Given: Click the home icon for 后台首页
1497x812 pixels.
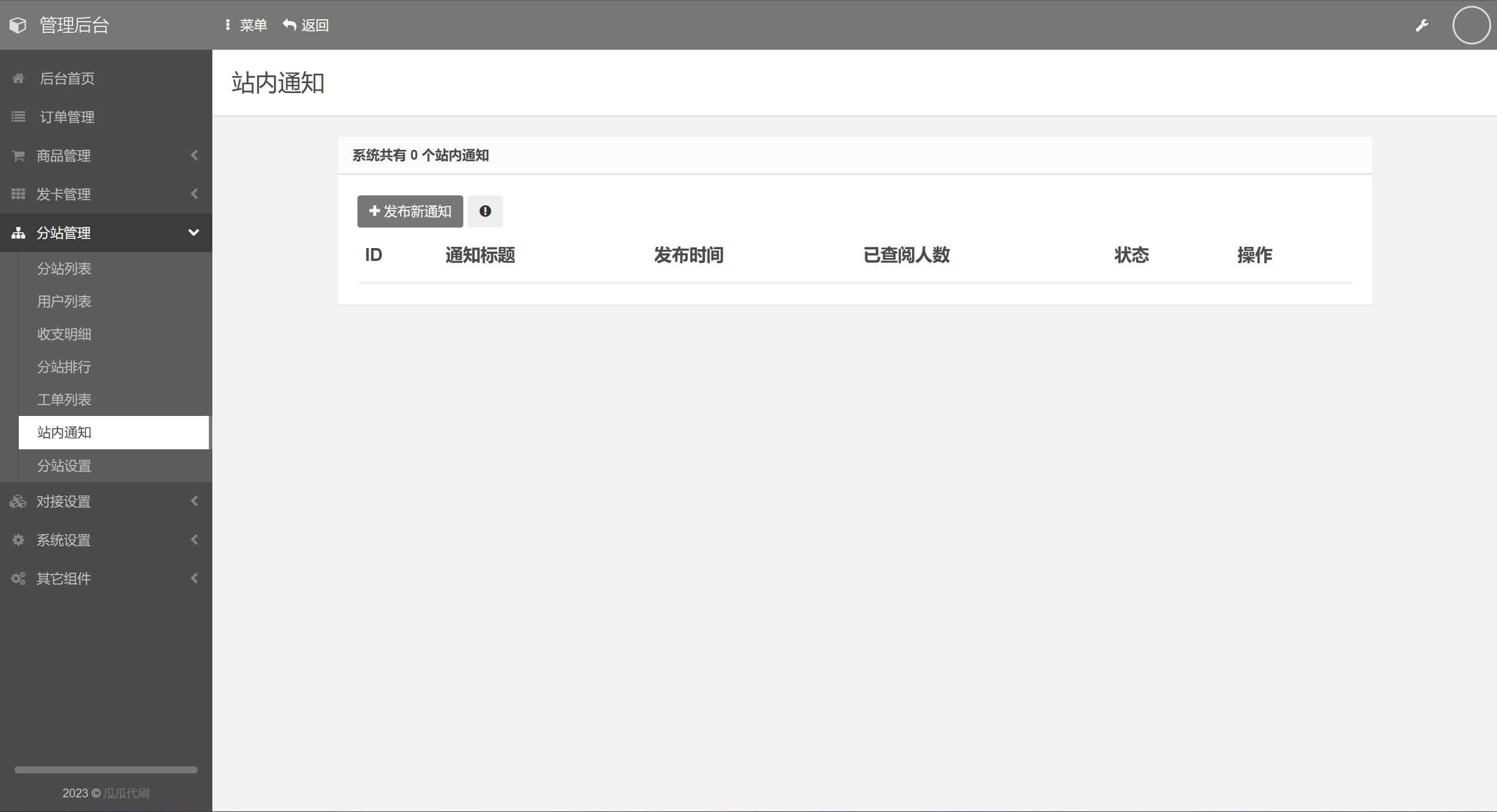Looking at the screenshot, I should point(18,78).
